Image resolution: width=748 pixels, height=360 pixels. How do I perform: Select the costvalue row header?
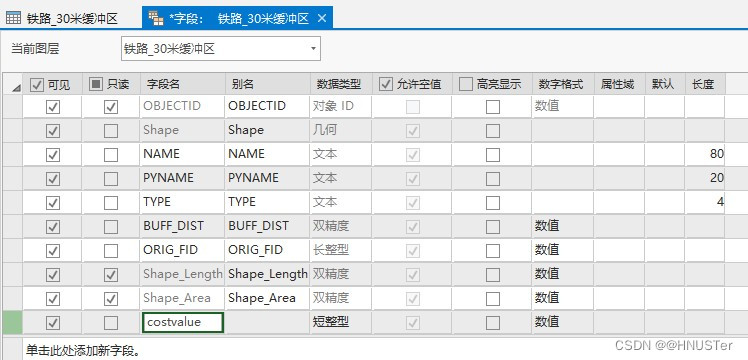coord(12,322)
